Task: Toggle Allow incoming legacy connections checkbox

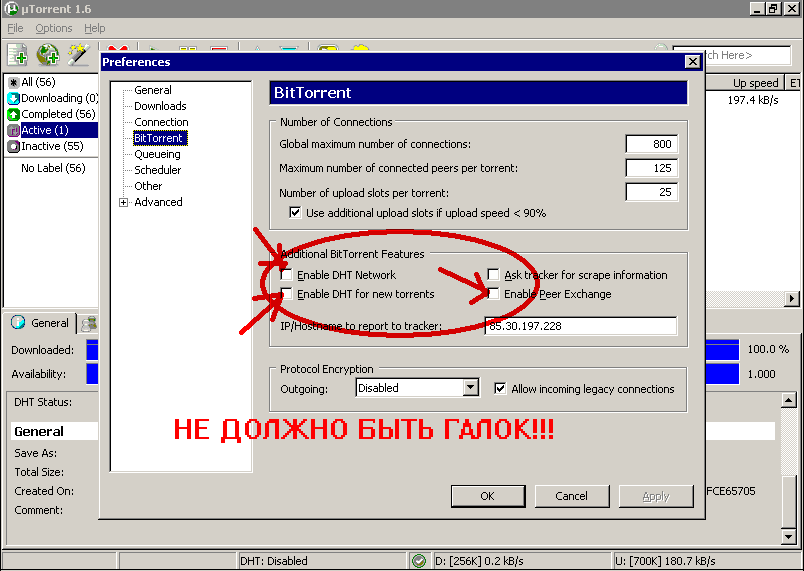Action: (x=500, y=389)
